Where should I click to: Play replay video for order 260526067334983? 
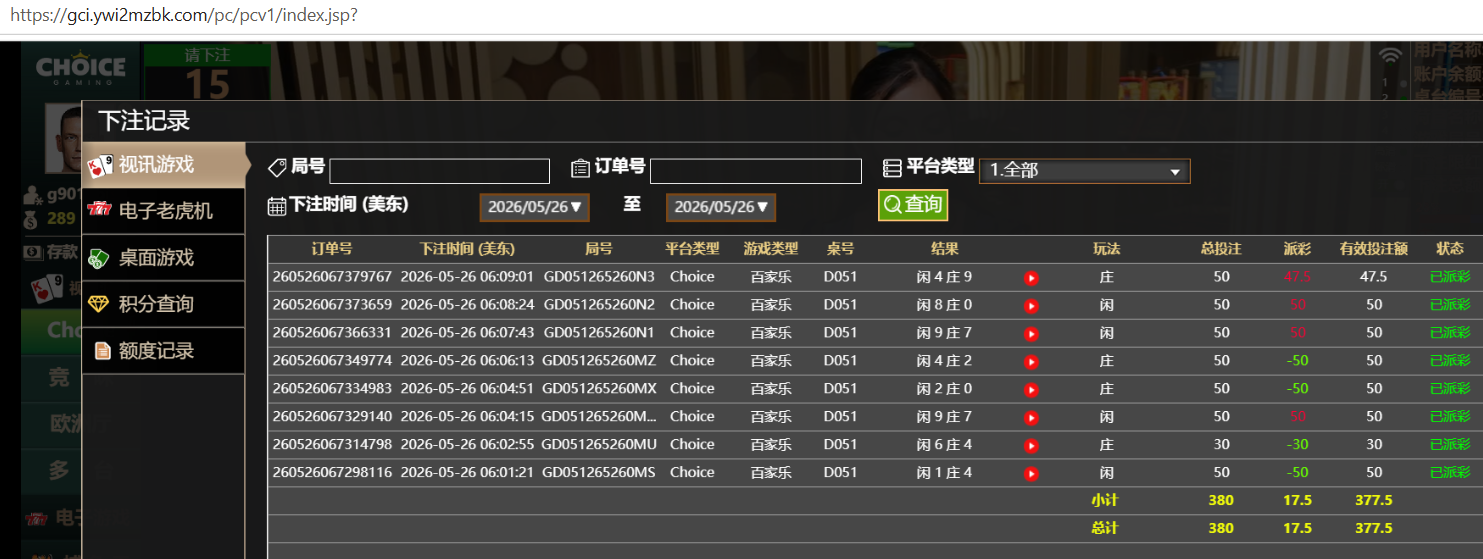(x=1031, y=390)
